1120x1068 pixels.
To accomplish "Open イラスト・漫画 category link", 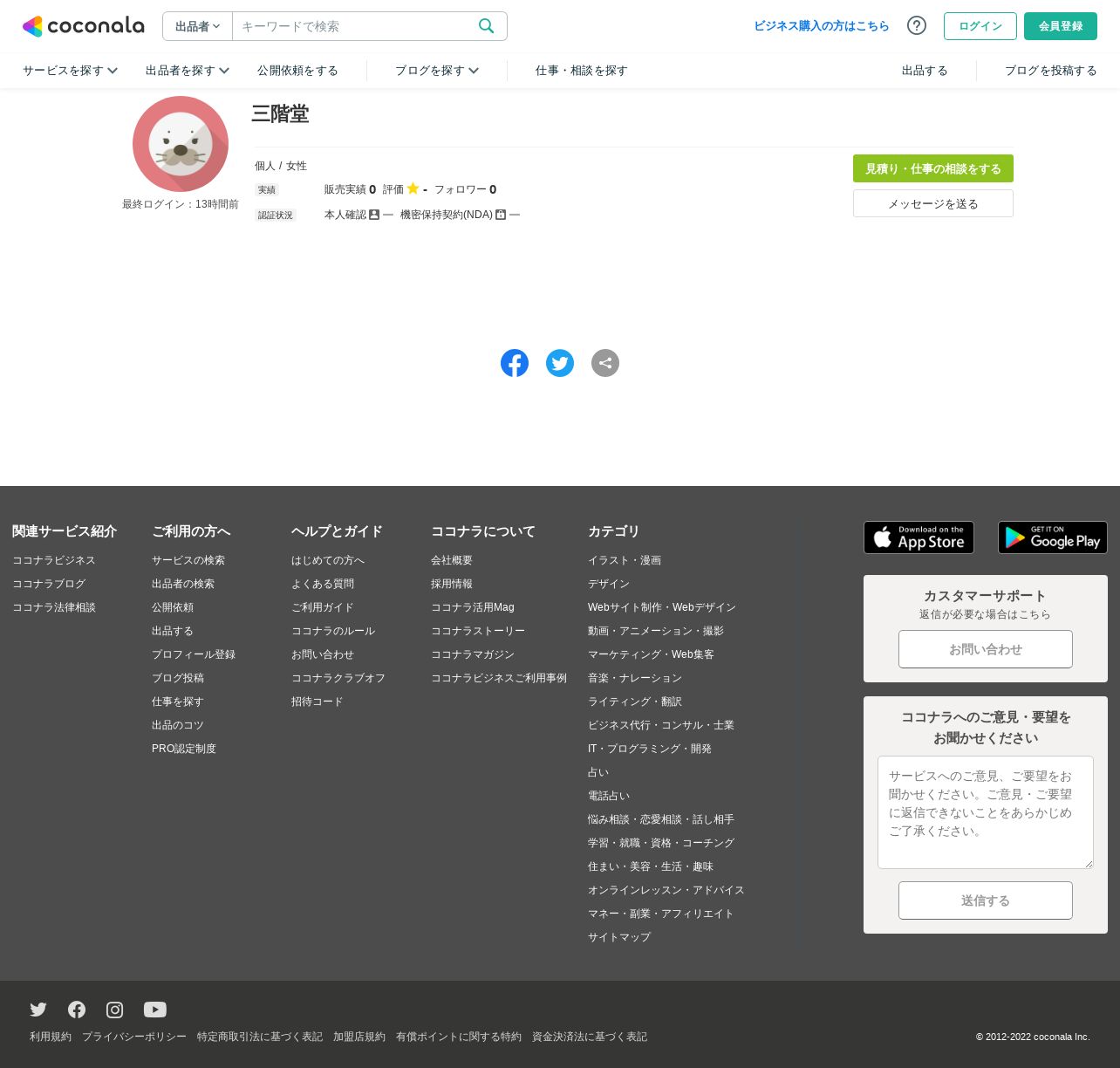I will point(625,560).
